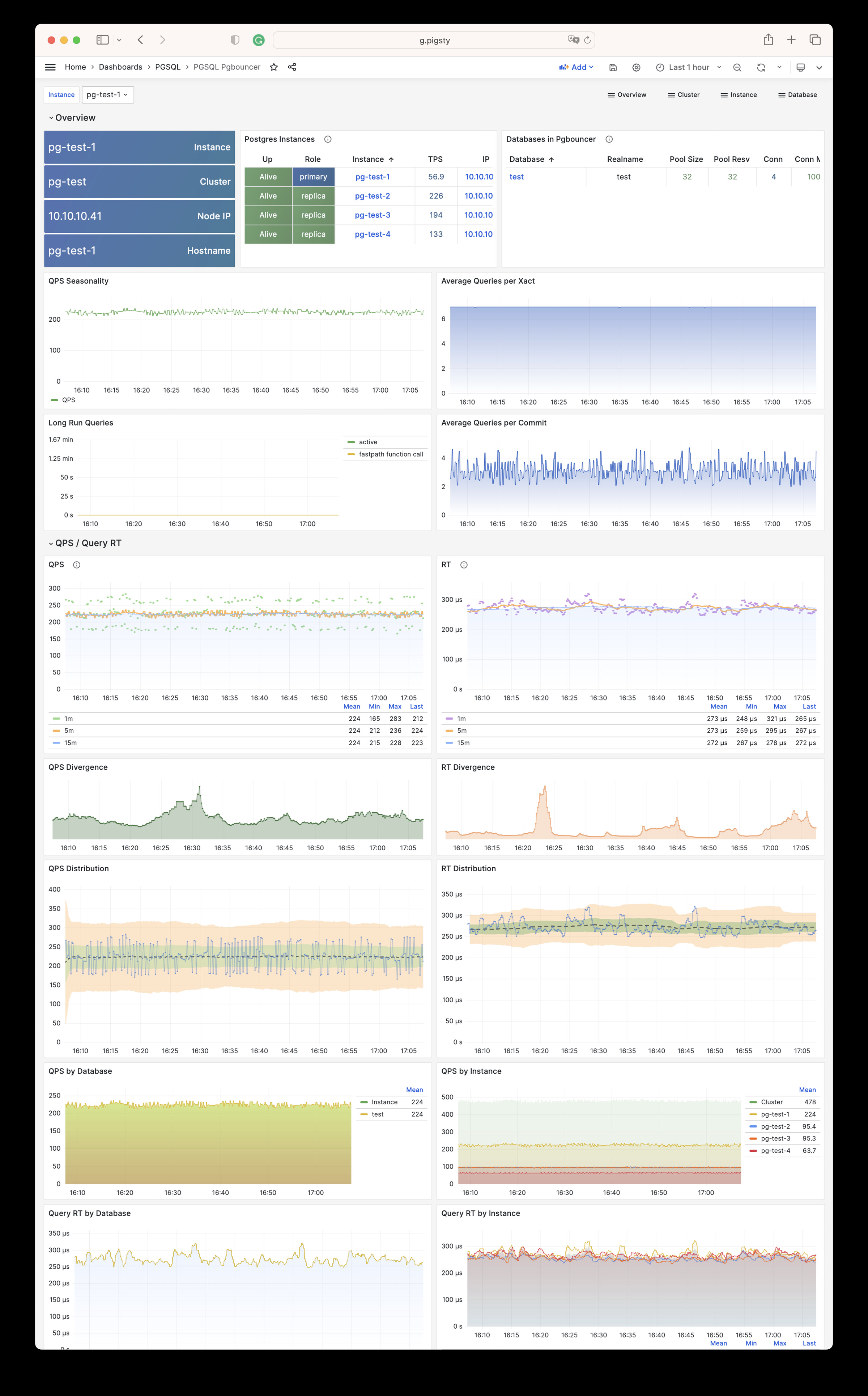Open the Grafana hamburger menu
This screenshot has height=1396, width=868.
51,67
